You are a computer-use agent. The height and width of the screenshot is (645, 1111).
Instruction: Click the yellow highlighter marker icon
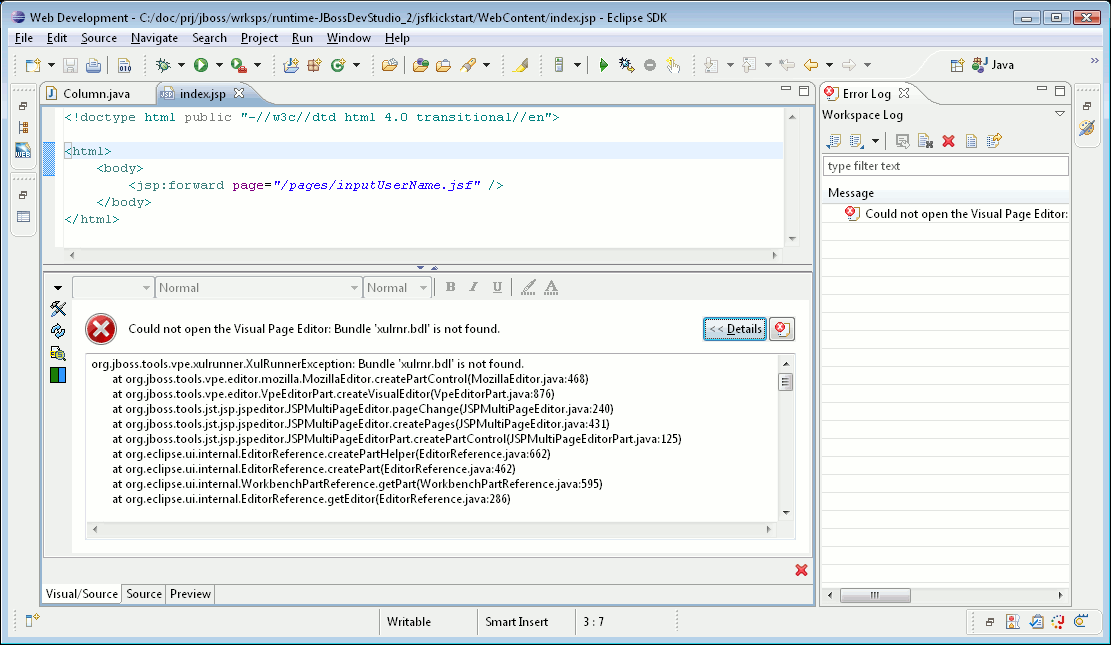[521, 65]
